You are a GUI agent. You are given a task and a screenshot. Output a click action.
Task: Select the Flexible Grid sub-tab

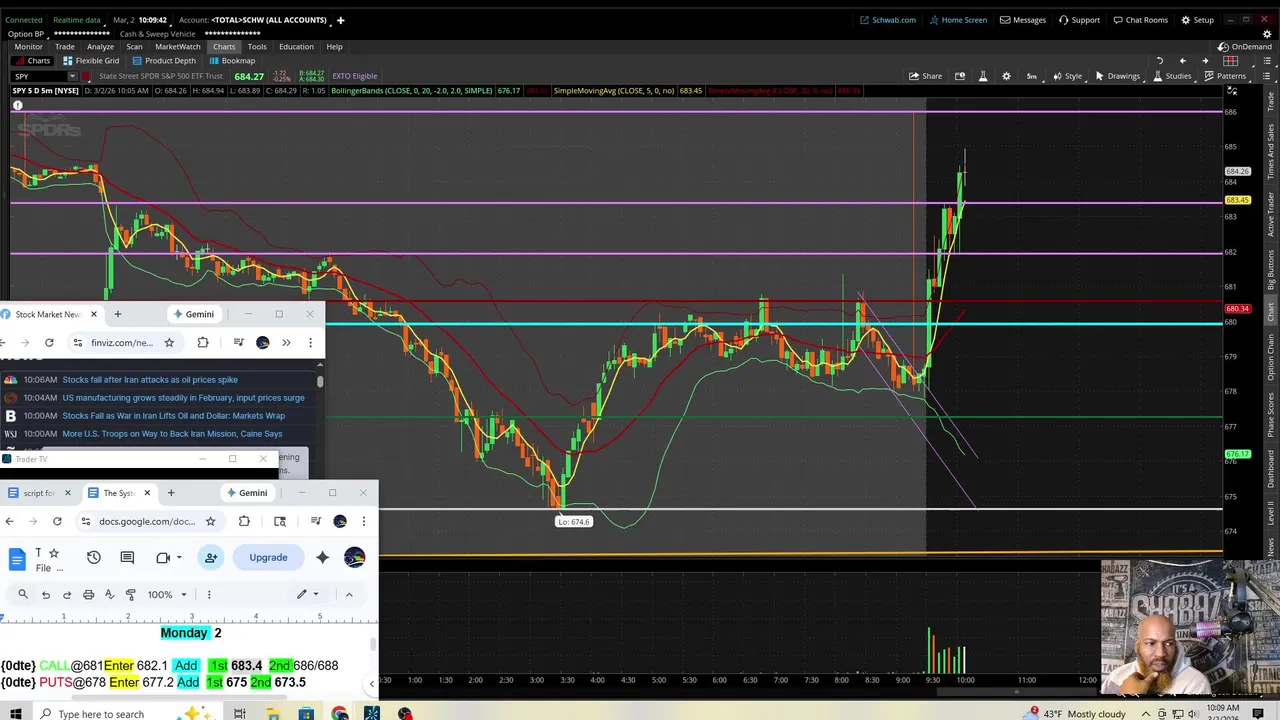(91, 61)
